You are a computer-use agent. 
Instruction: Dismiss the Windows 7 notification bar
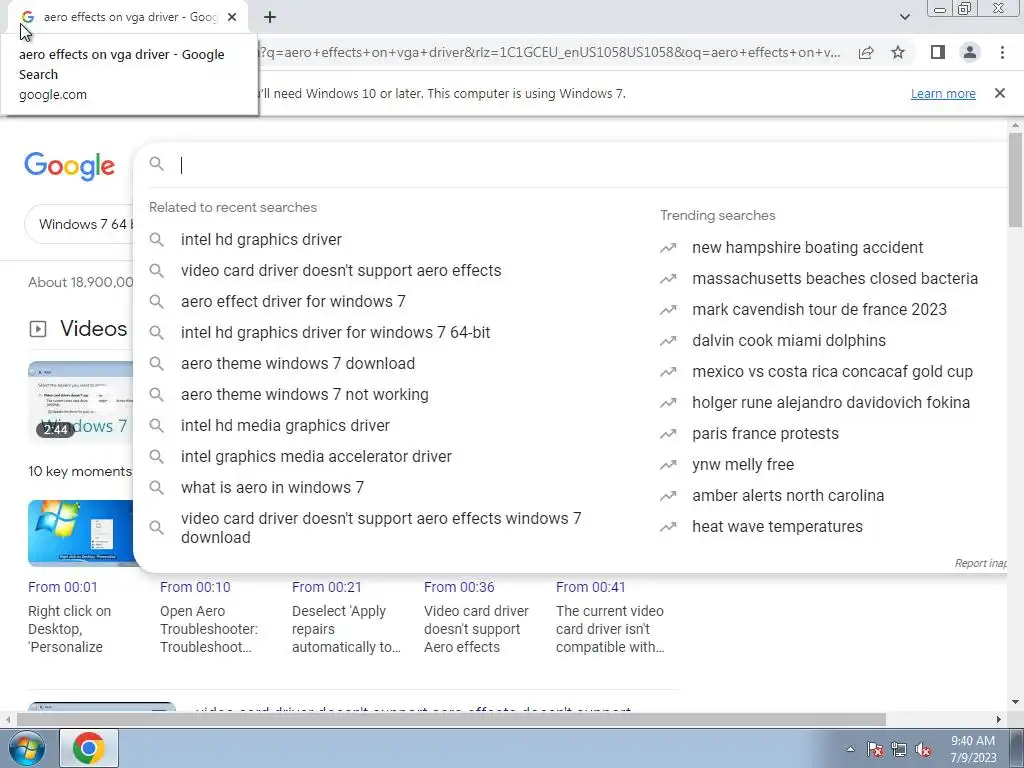[x=1000, y=93]
